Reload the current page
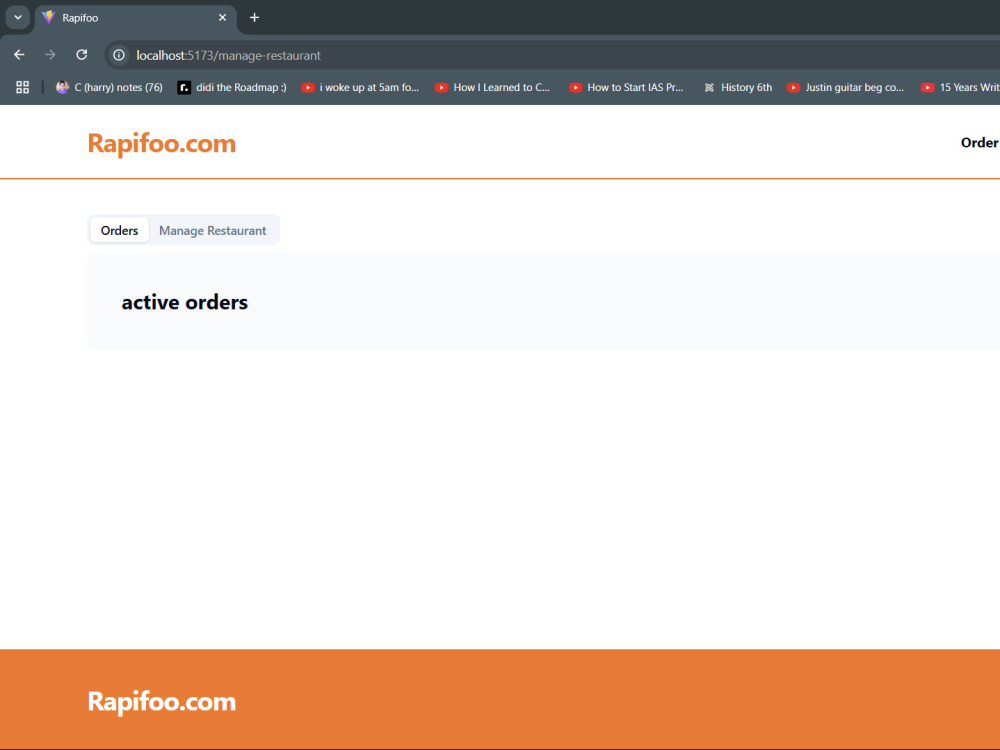1000x750 pixels. pyautogui.click(x=82, y=55)
